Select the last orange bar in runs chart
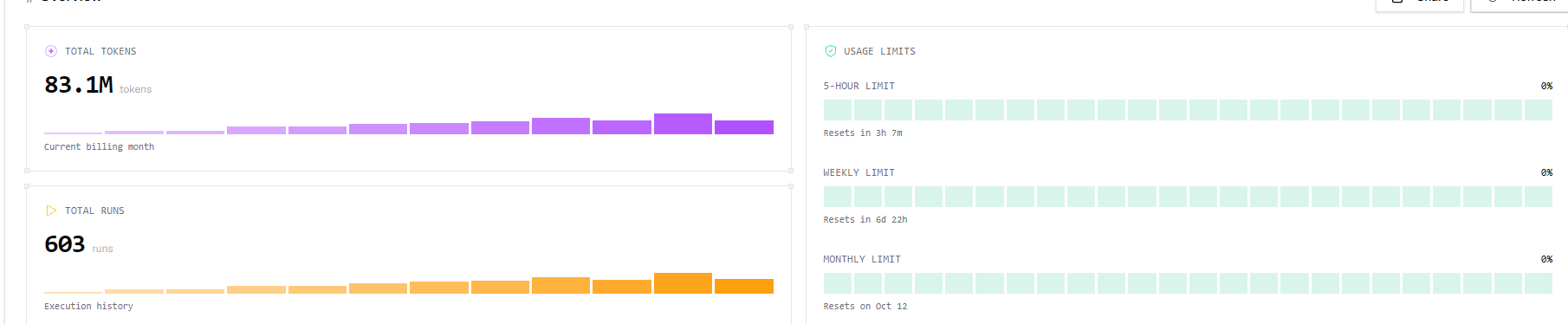The height and width of the screenshot is (324, 1568). coord(744,287)
